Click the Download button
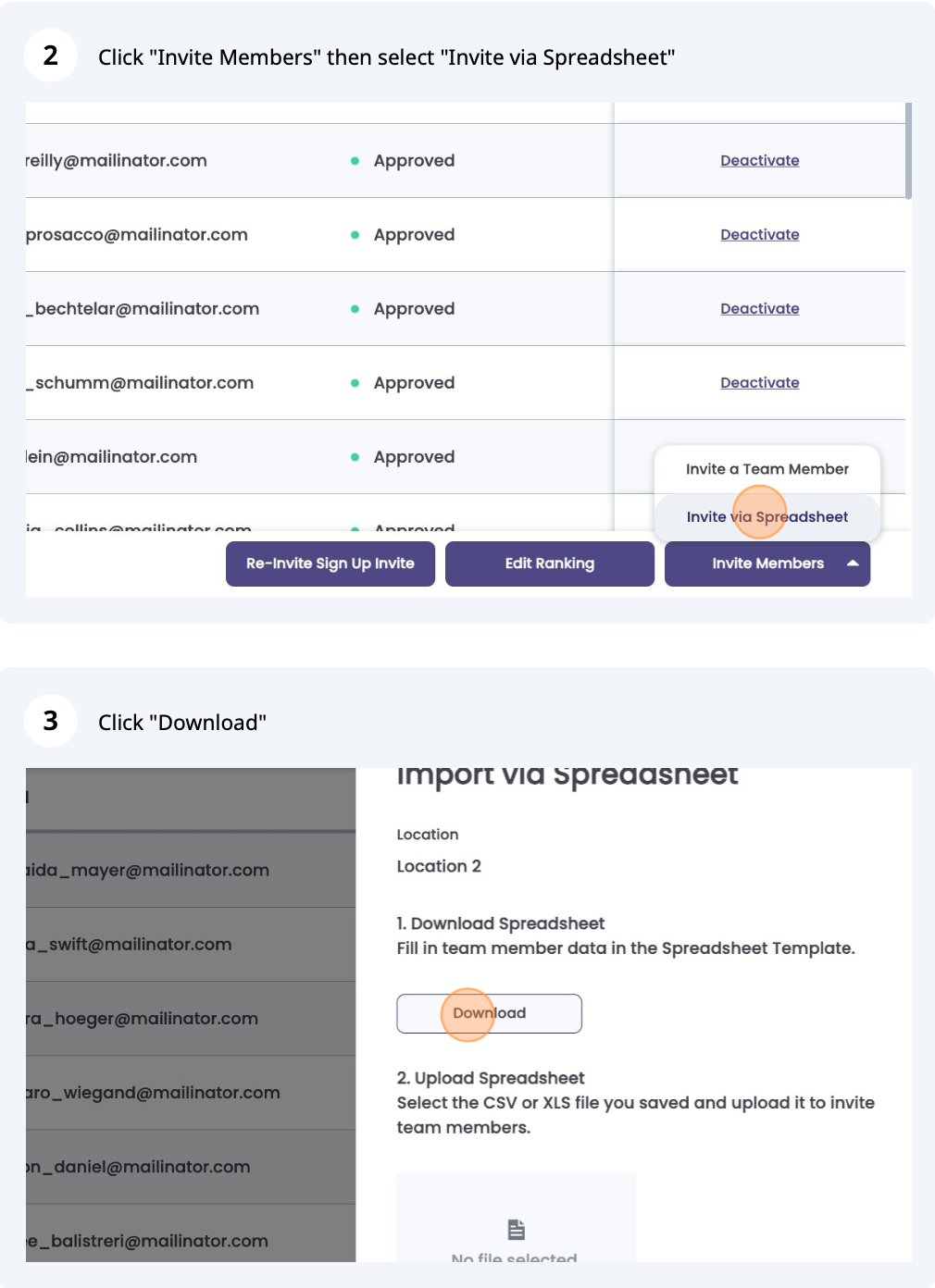Image resolution: width=935 pixels, height=1288 pixels. 489,1013
